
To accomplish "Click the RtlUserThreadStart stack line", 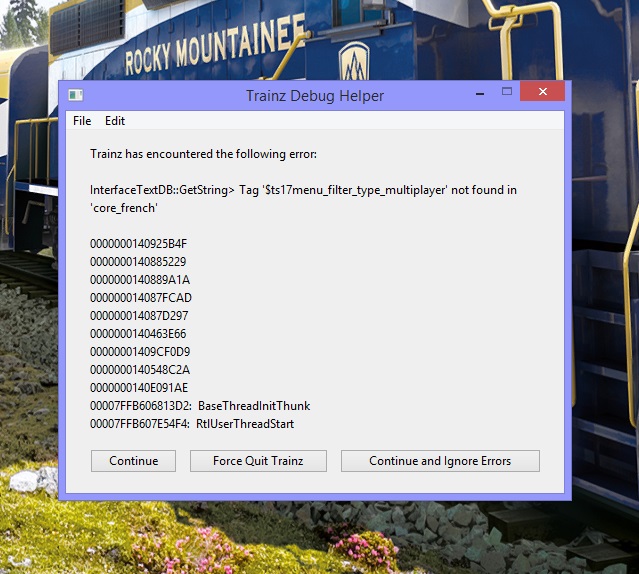I will tap(192, 424).
